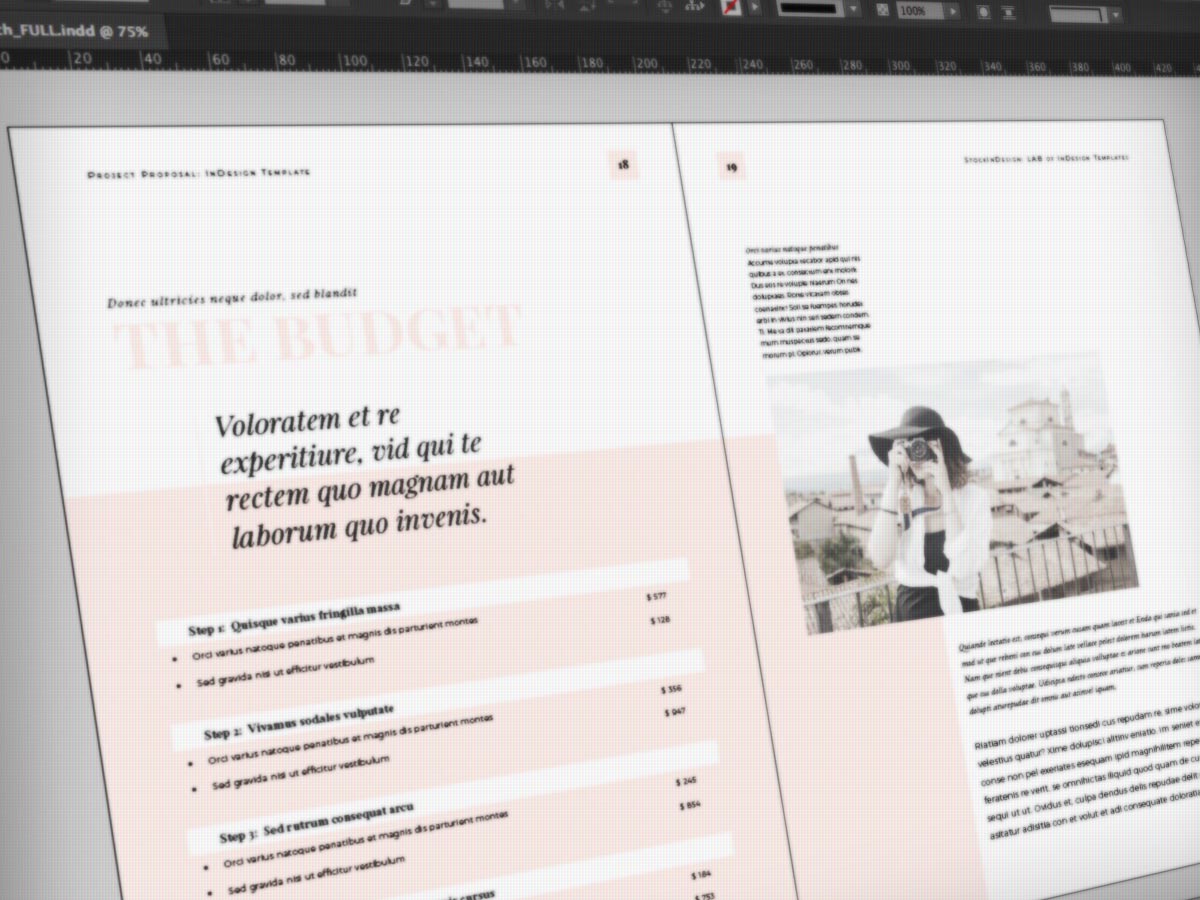Click the text wrap icon in the control bar

pyautogui.click(x=1010, y=12)
